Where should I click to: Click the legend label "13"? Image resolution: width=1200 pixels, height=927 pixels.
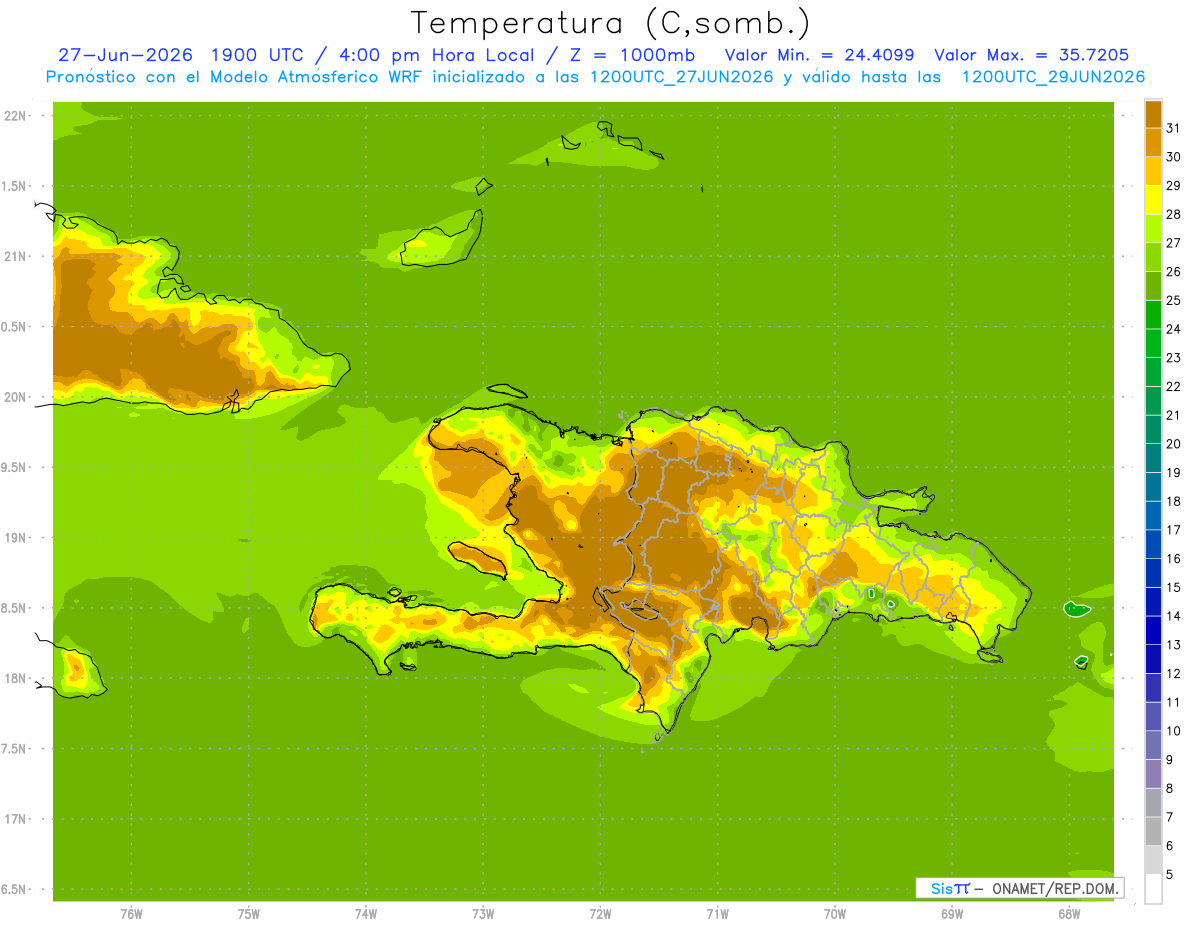tap(1173, 644)
